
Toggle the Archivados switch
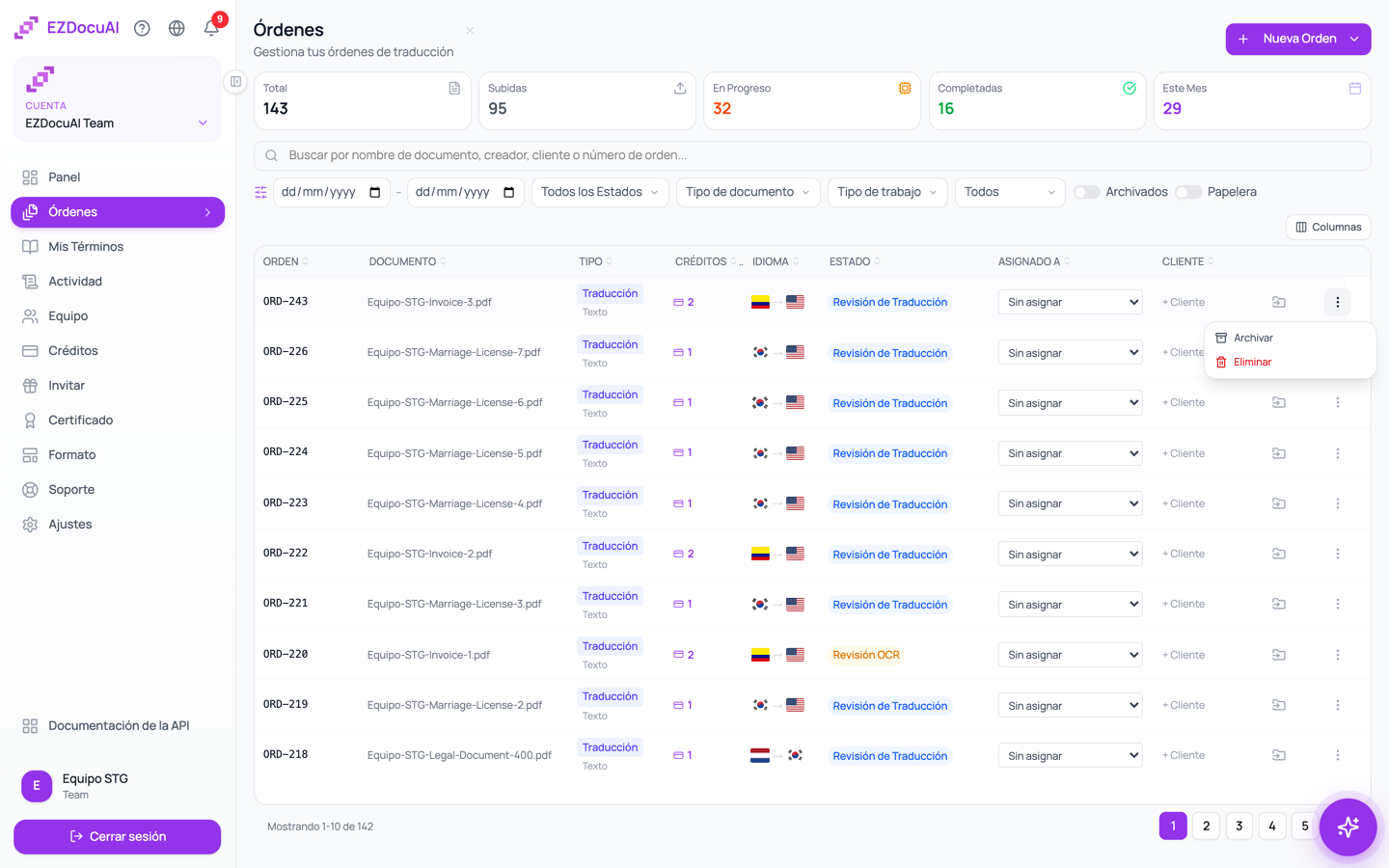point(1086,192)
